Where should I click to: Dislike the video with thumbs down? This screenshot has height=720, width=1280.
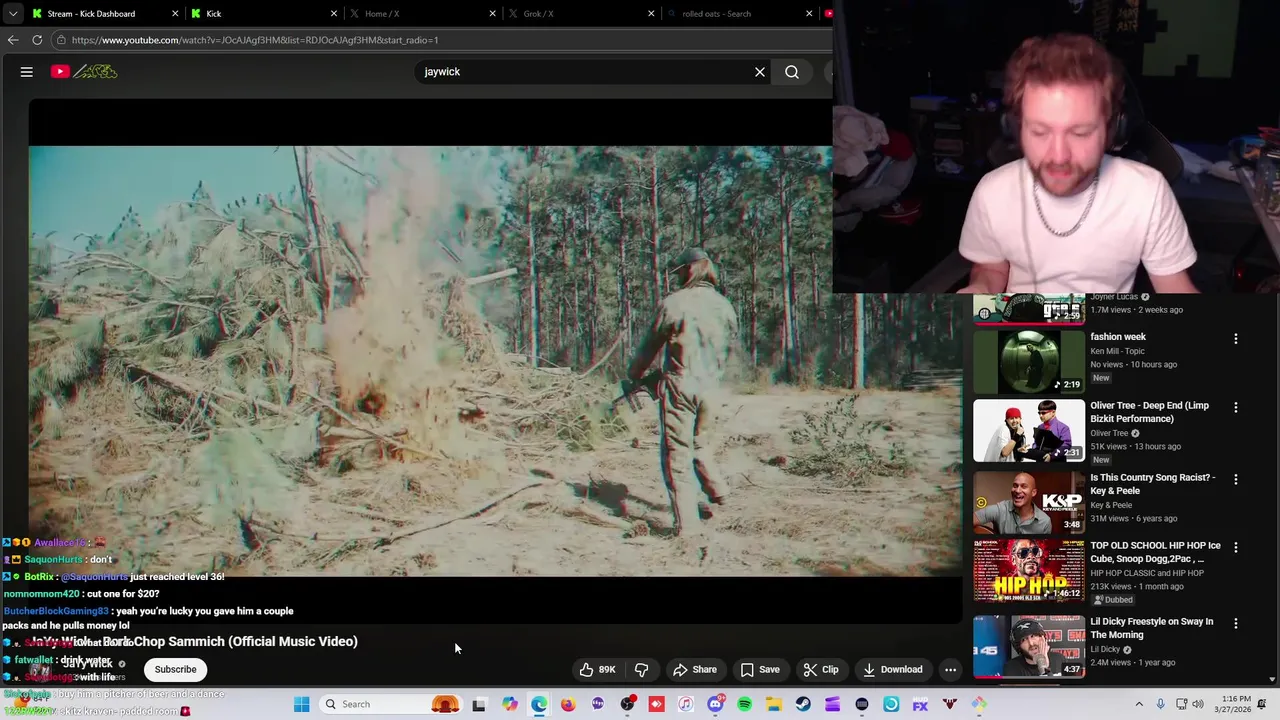(642, 670)
